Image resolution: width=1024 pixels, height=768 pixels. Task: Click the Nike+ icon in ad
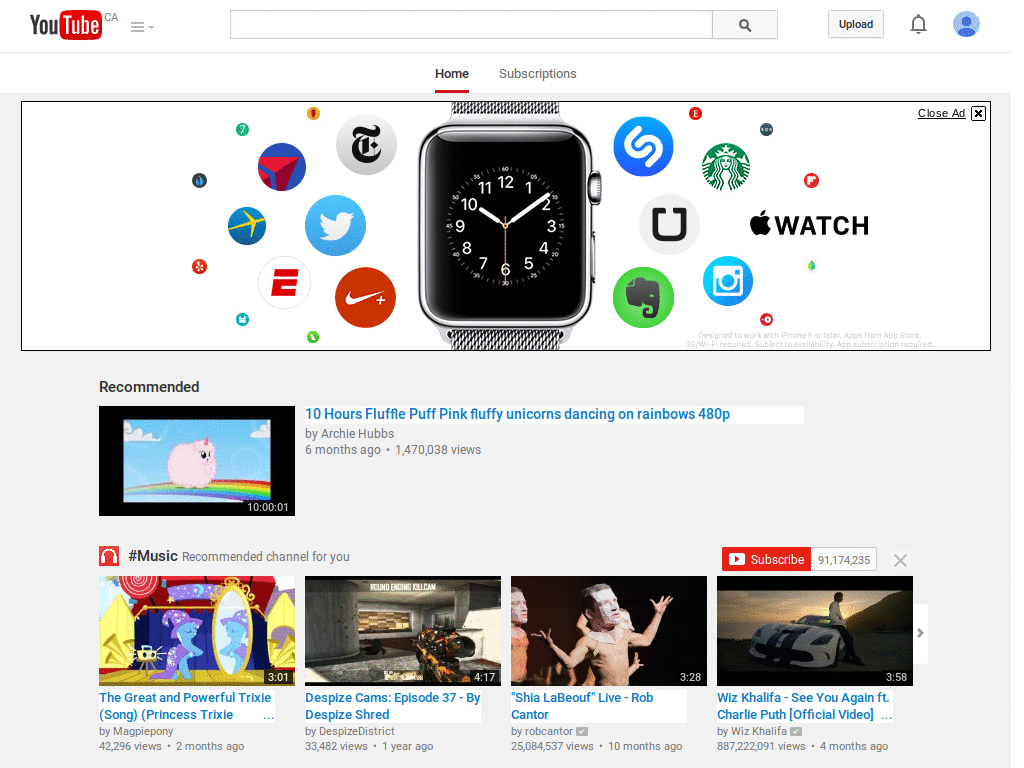pyautogui.click(x=365, y=298)
